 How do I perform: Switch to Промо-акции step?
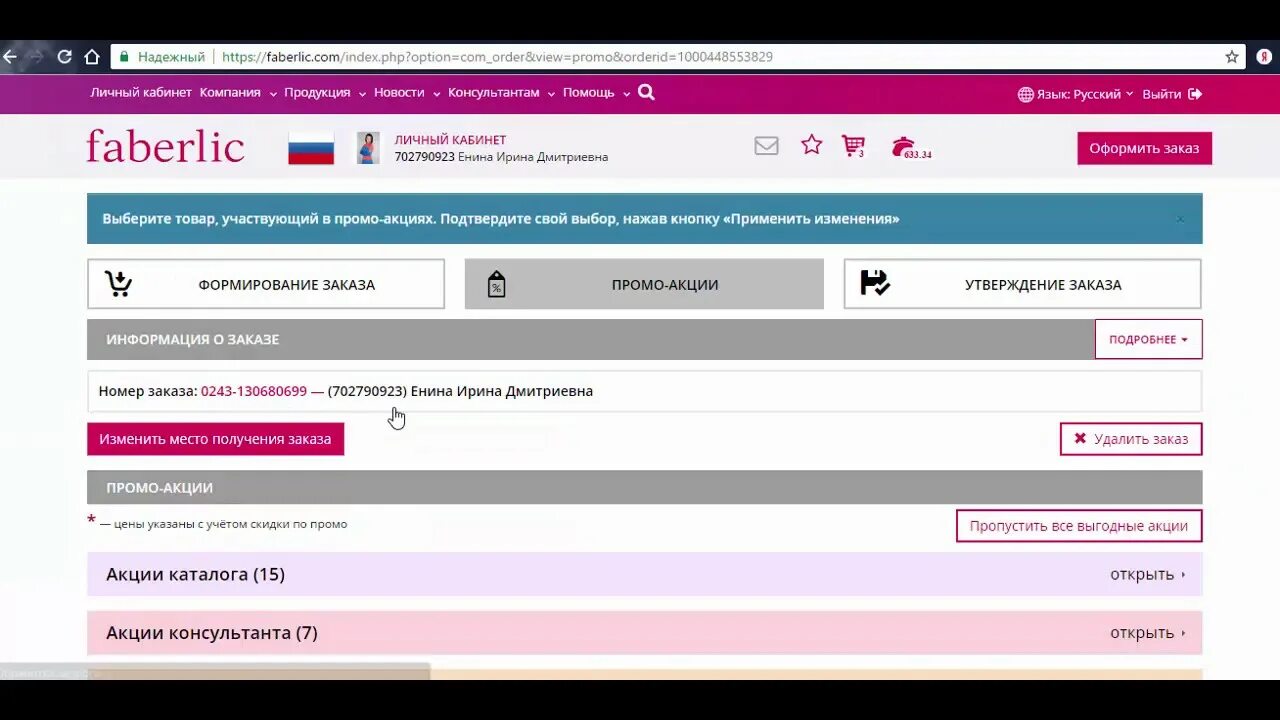[x=644, y=284]
